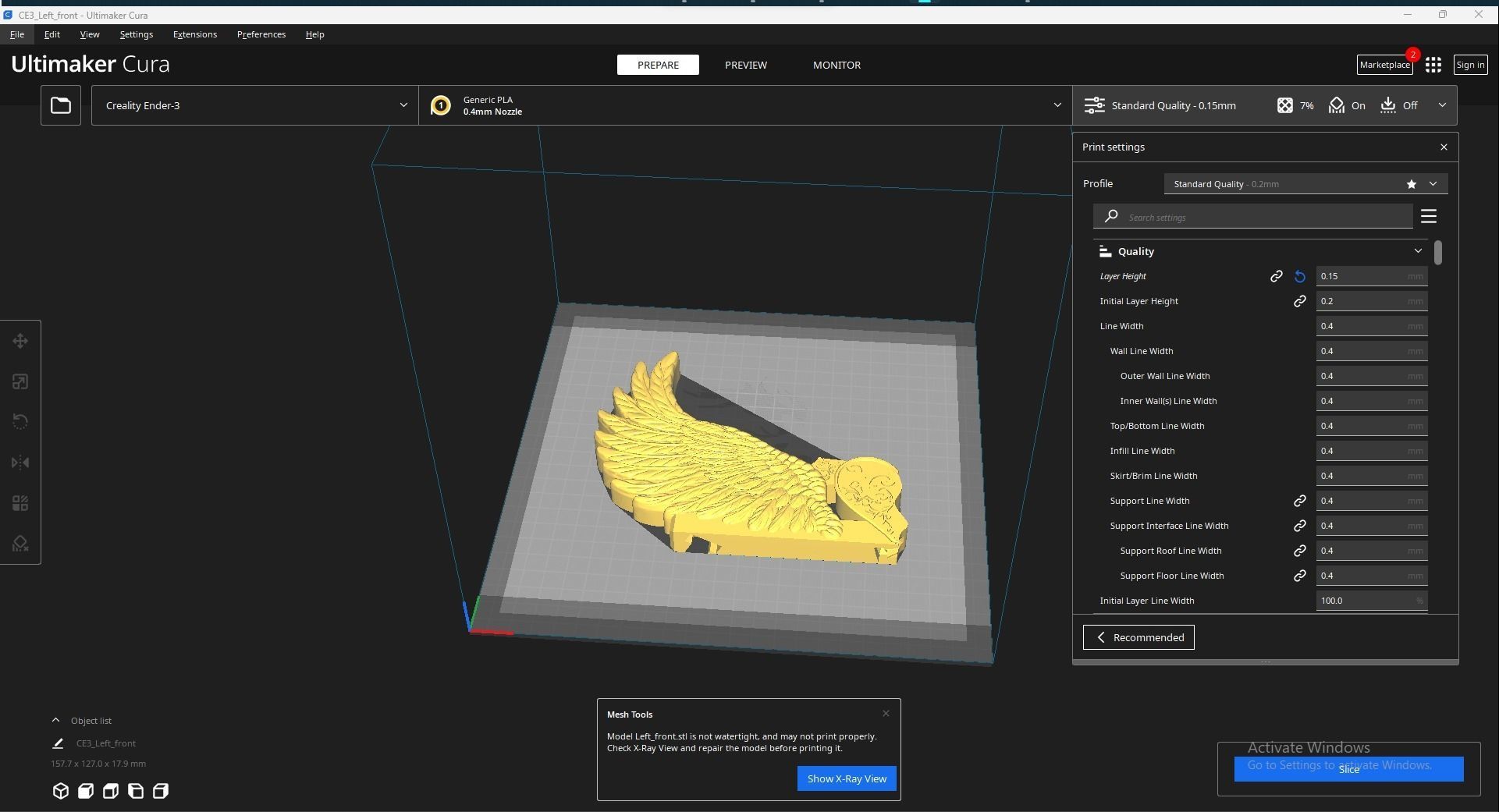Select the Per Model Settings tool
The height and width of the screenshot is (812, 1499).
[20, 503]
